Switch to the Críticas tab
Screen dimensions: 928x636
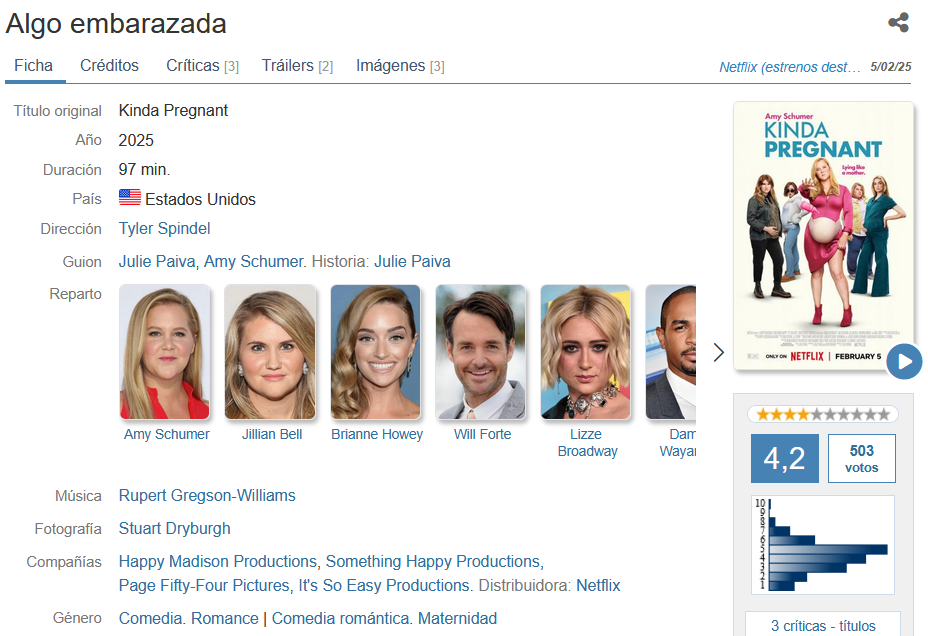point(202,65)
